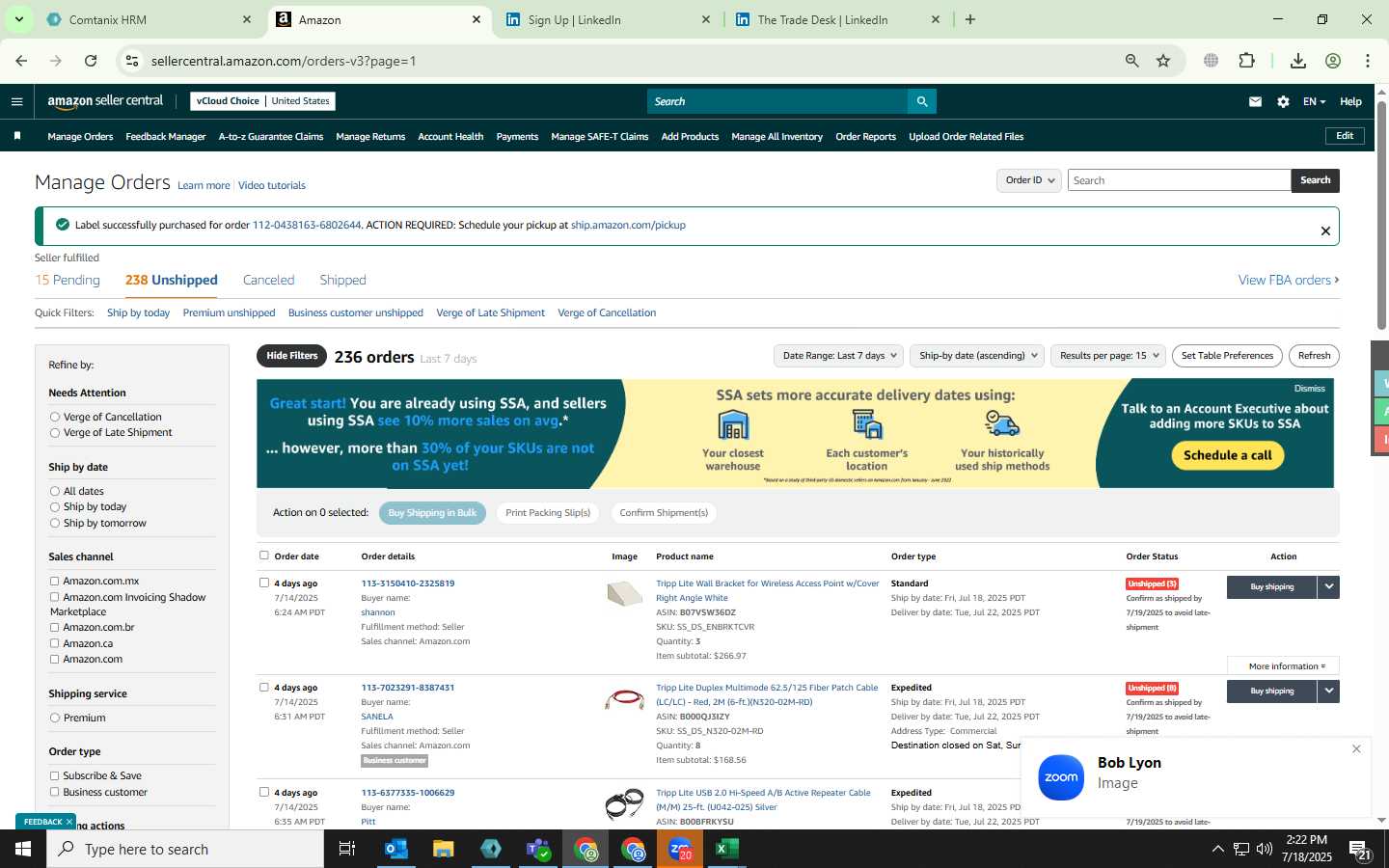Expand Buy shipping arrow for second order
This screenshot has height=868, width=1389.
pyautogui.click(x=1328, y=691)
